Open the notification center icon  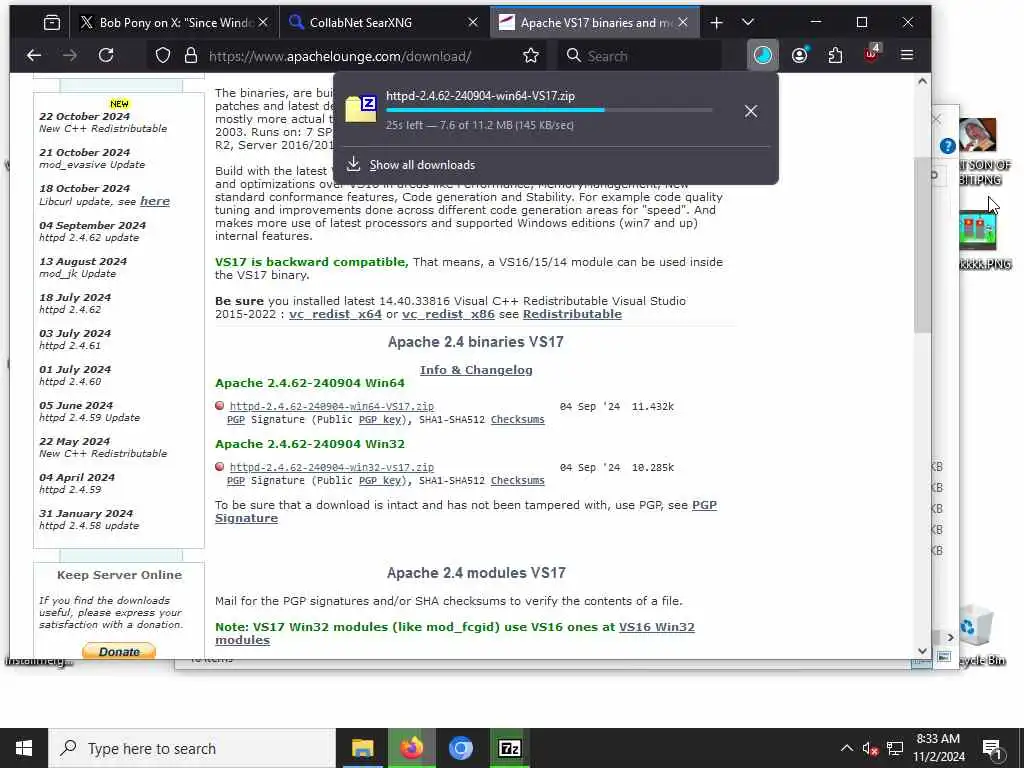click(992, 748)
